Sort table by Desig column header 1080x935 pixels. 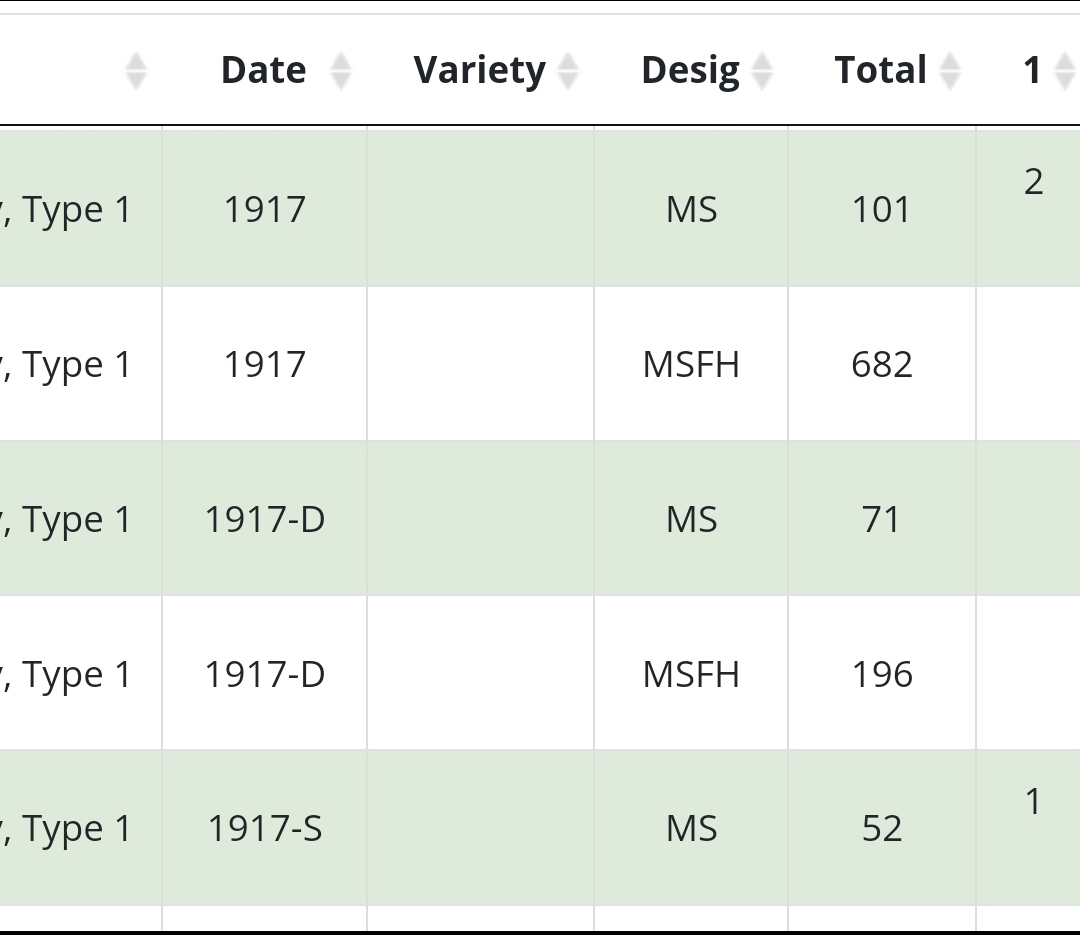click(690, 71)
